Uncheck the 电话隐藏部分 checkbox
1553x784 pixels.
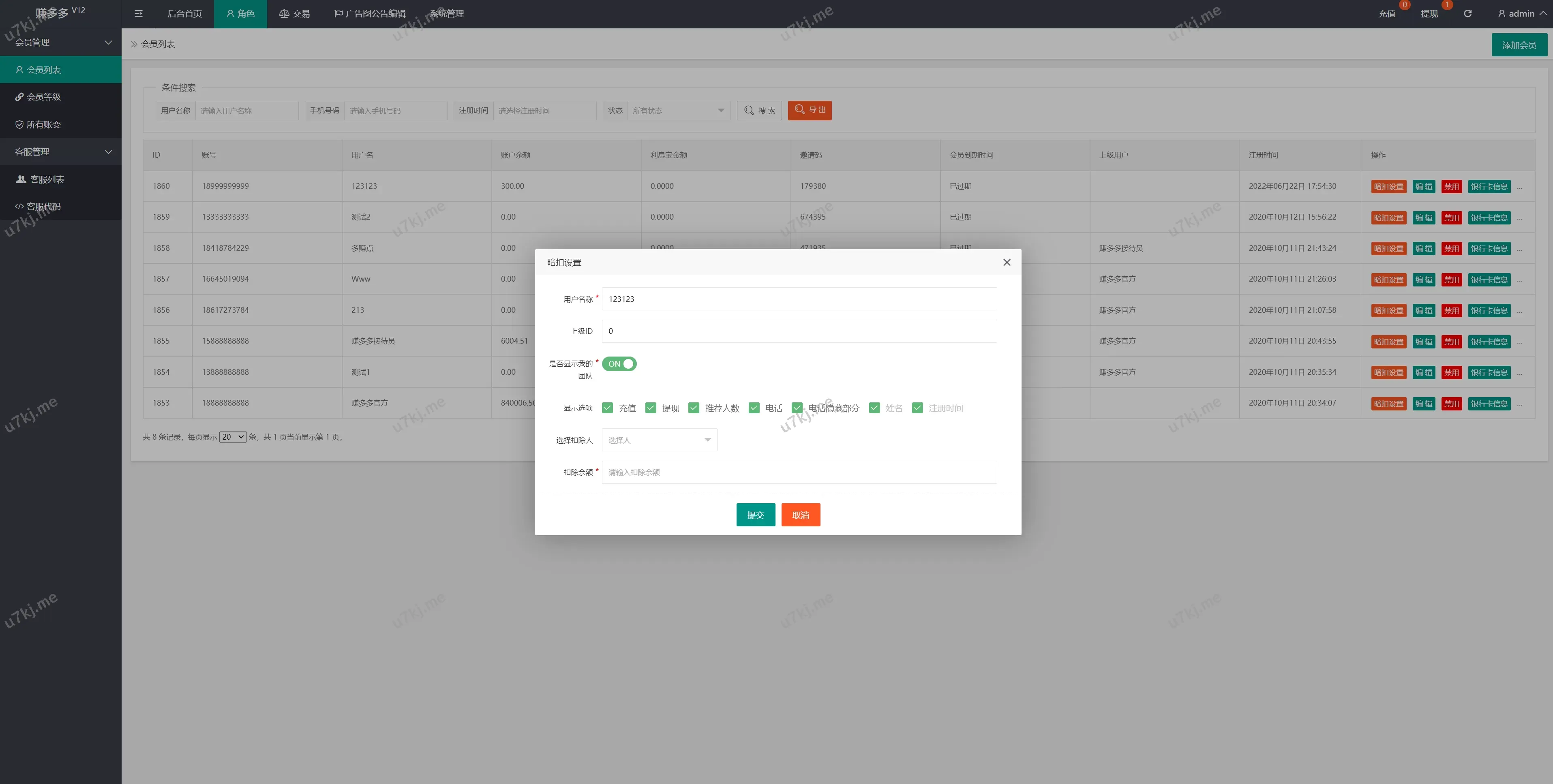coord(797,408)
